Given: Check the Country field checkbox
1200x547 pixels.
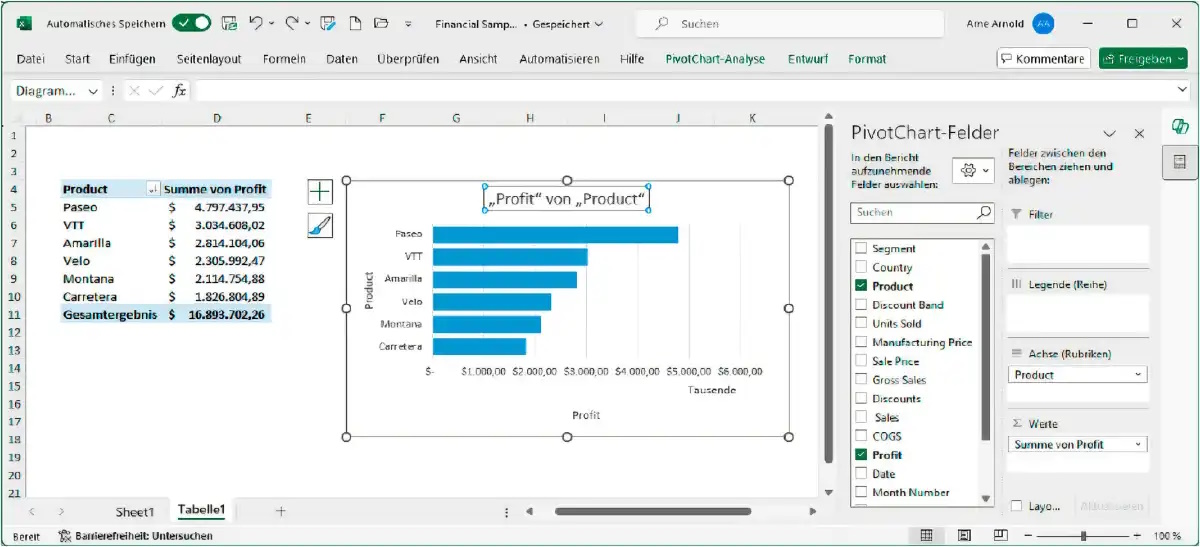Looking at the screenshot, I should point(861,267).
